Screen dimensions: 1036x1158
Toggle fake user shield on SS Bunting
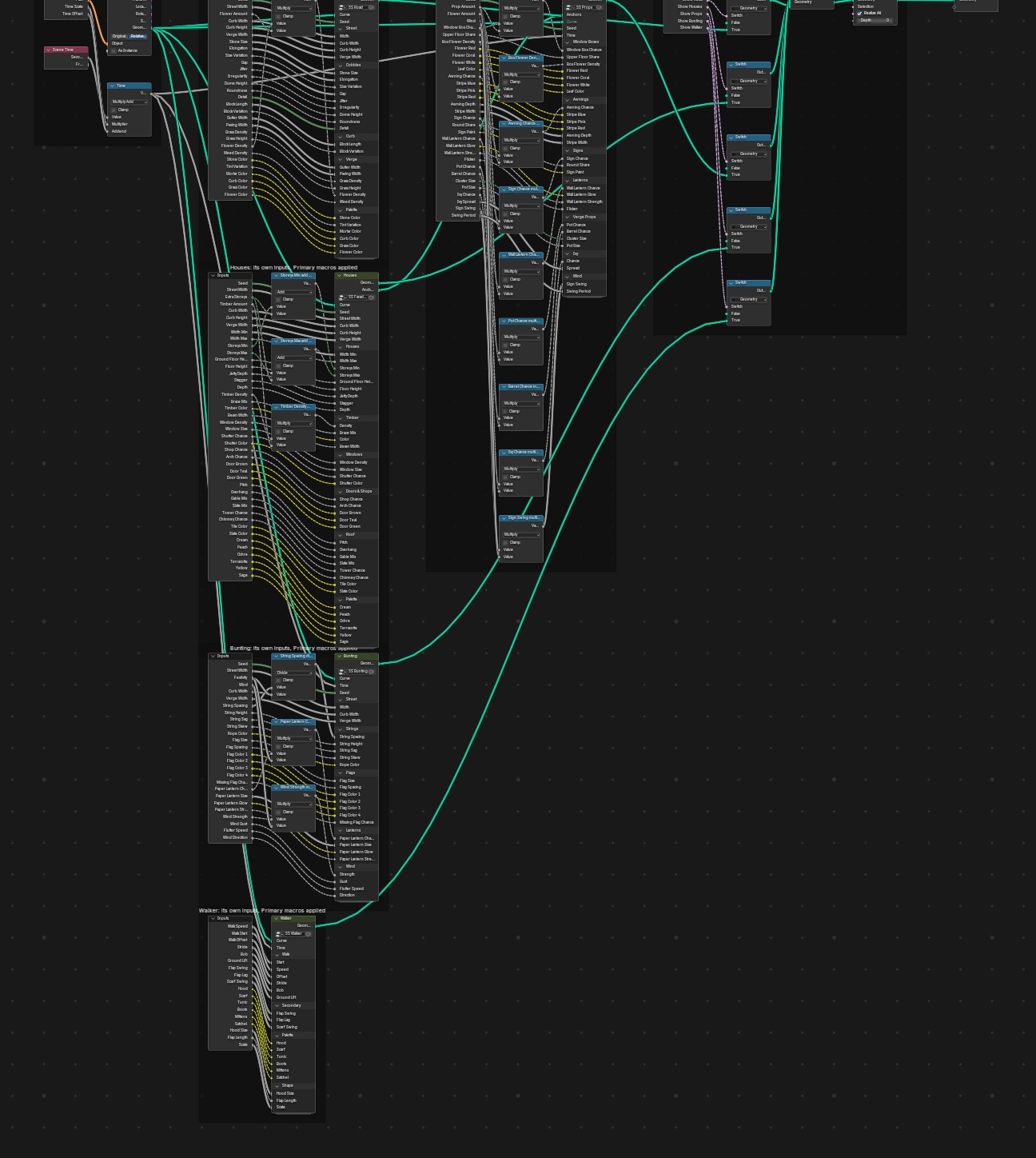(x=371, y=672)
